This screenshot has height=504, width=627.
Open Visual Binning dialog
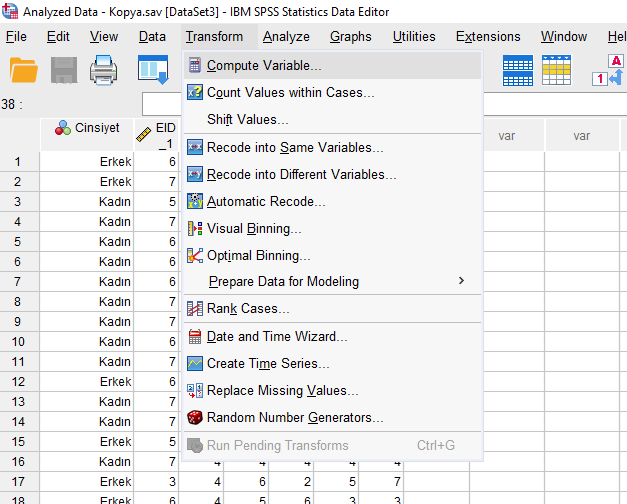[x=253, y=229]
